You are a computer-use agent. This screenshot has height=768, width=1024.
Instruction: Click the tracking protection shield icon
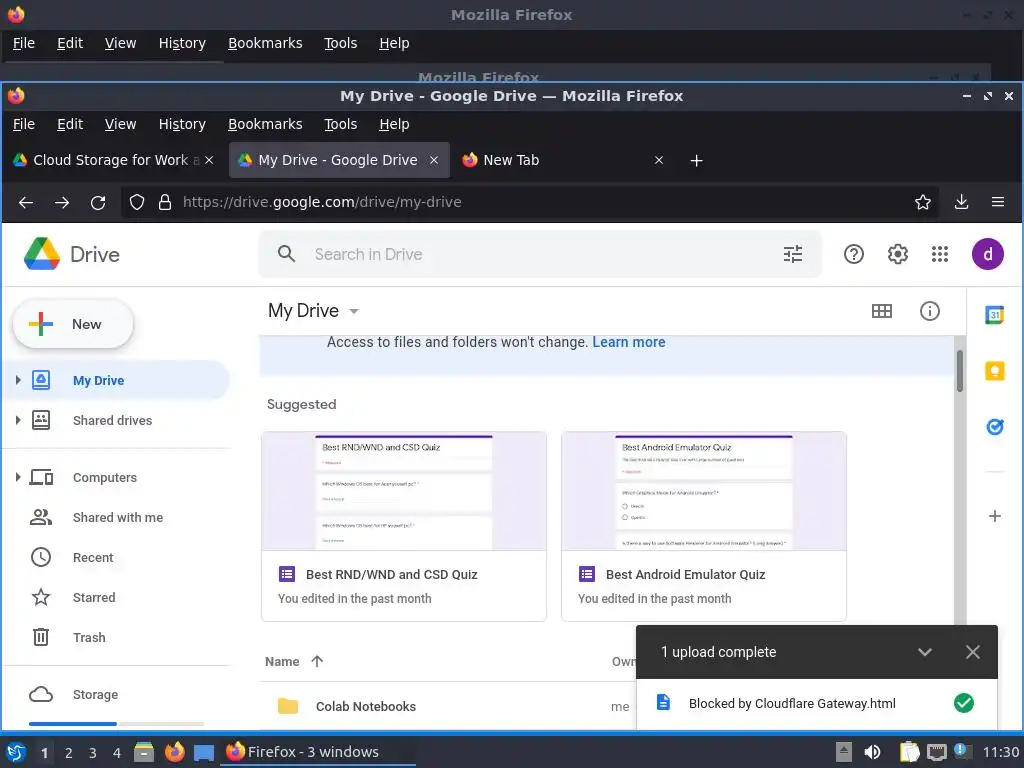[136, 202]
